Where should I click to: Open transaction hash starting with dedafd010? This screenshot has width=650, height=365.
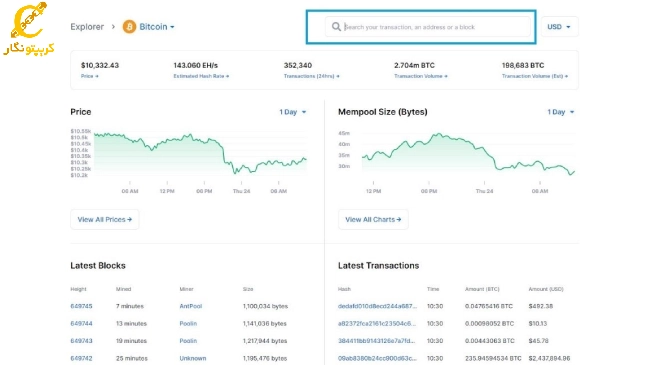pos(377,306)
